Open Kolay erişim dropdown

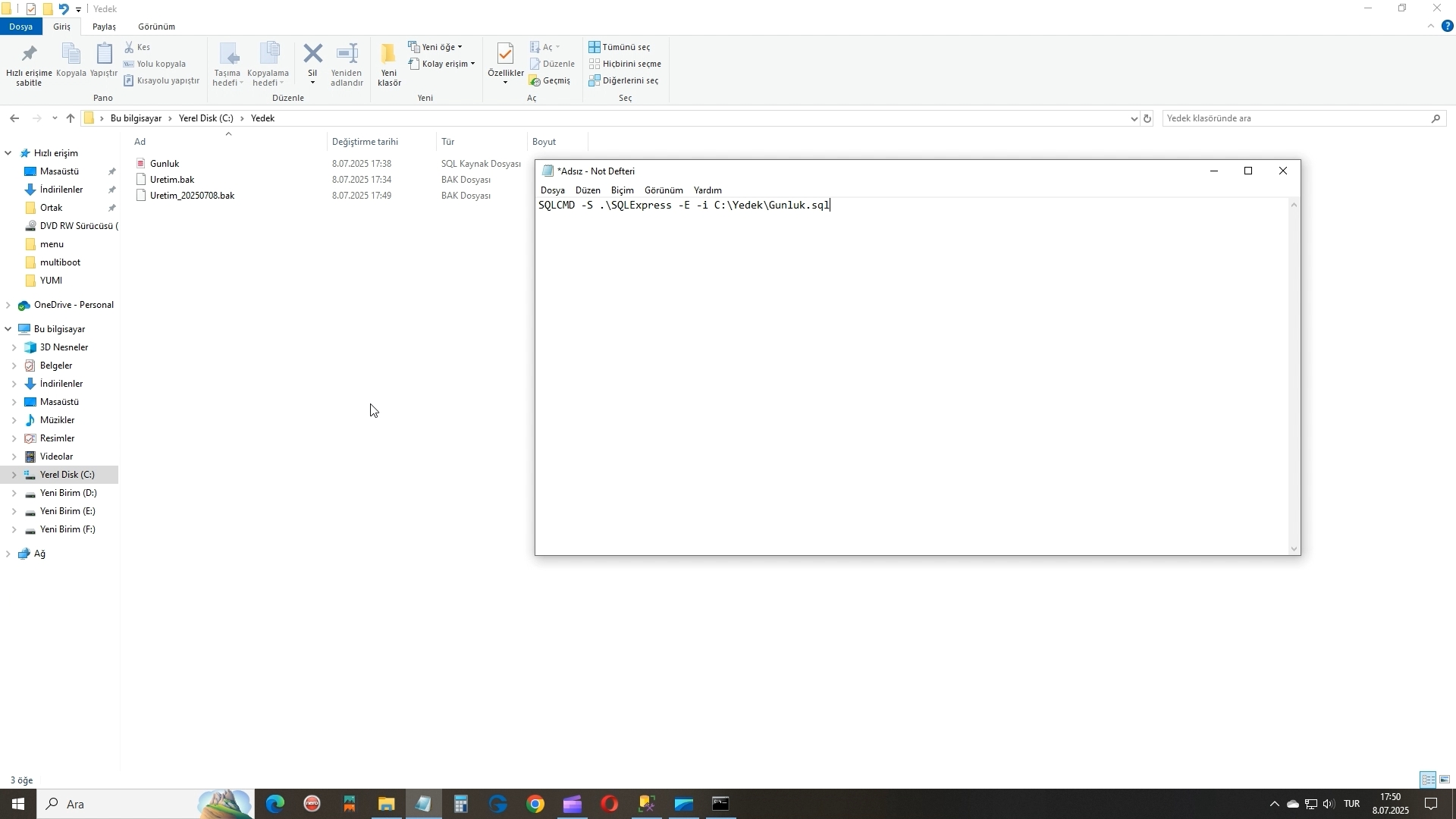[442, 64]
